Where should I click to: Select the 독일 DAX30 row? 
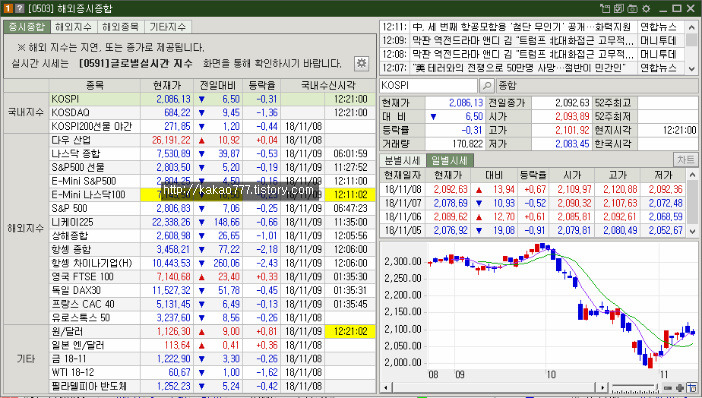coord(212,290)
